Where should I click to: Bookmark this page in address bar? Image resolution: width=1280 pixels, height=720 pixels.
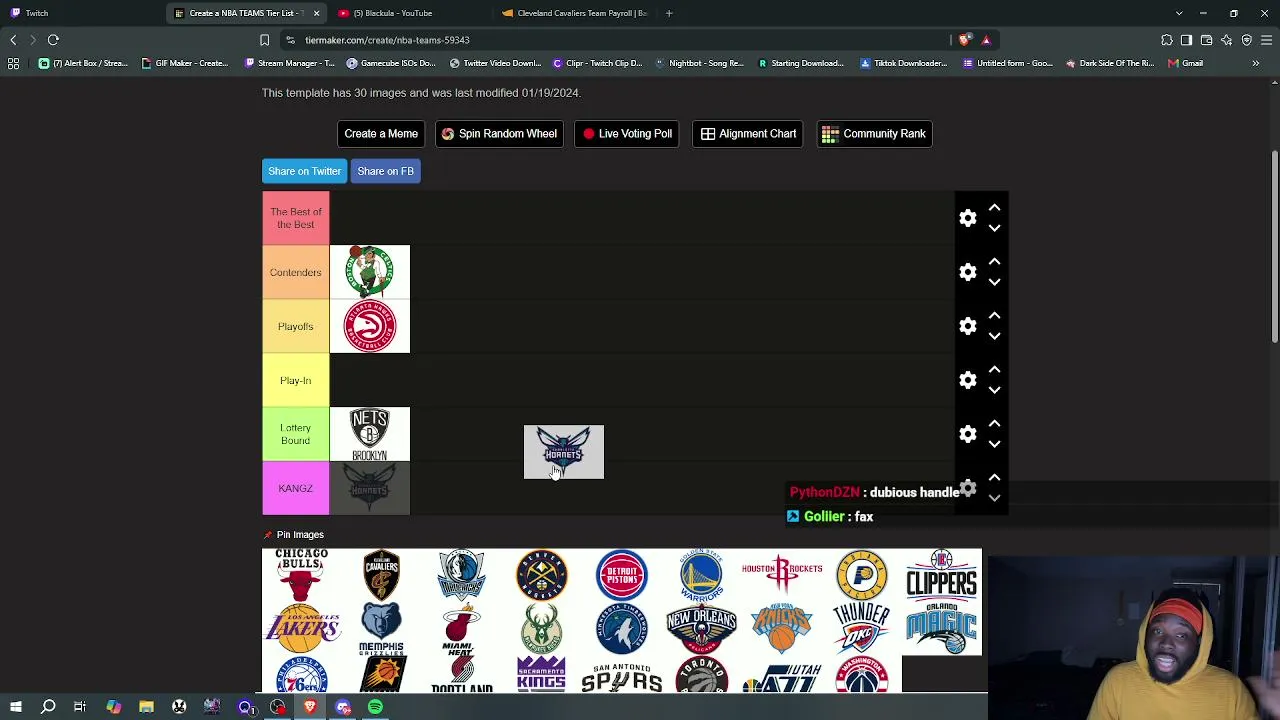[264, 40]
